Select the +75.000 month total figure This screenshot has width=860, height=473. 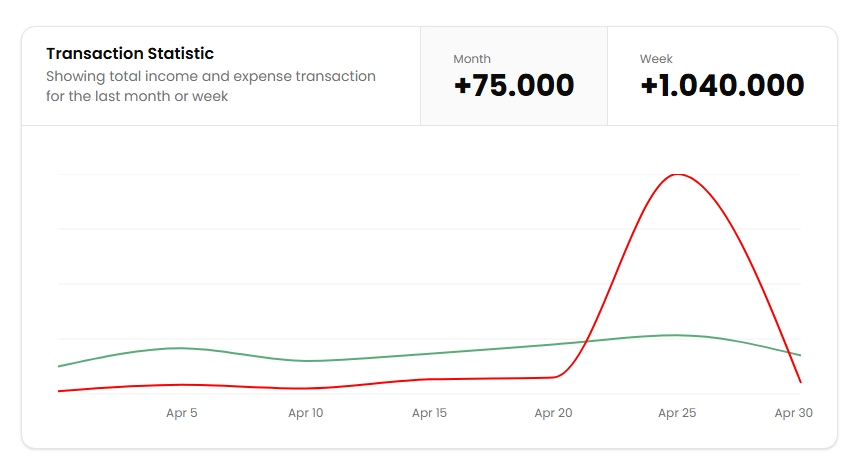point(514,86)
